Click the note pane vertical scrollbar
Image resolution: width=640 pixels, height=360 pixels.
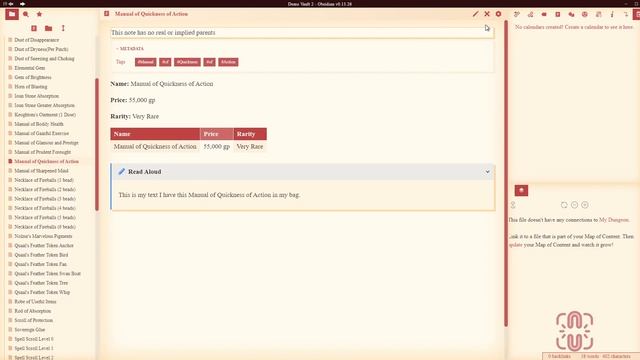pos(506,173)
